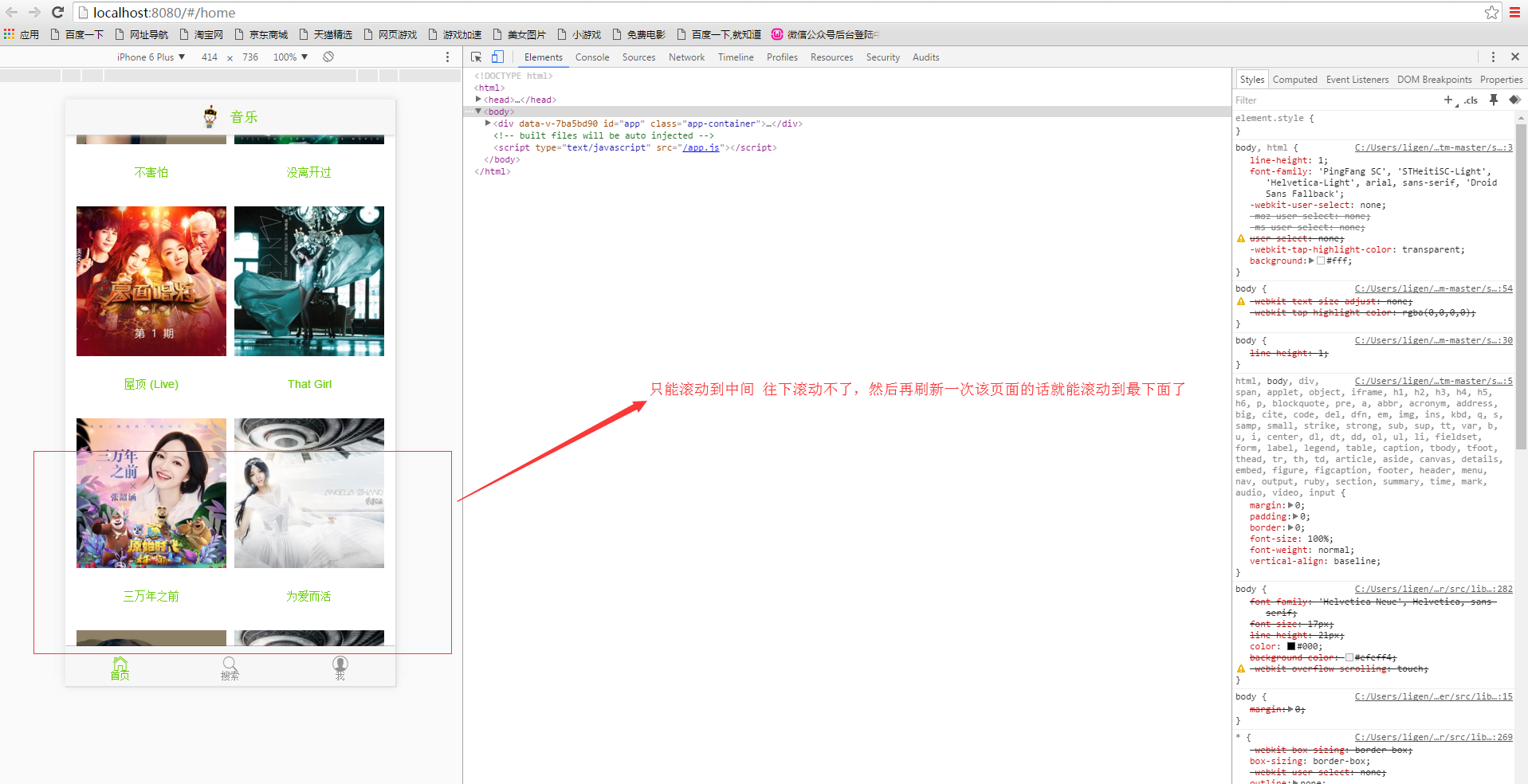Viewport: 1528px width, 784px height.
Task: Open the 屋顶 (Live) album cover
Action: pos(151,281)
